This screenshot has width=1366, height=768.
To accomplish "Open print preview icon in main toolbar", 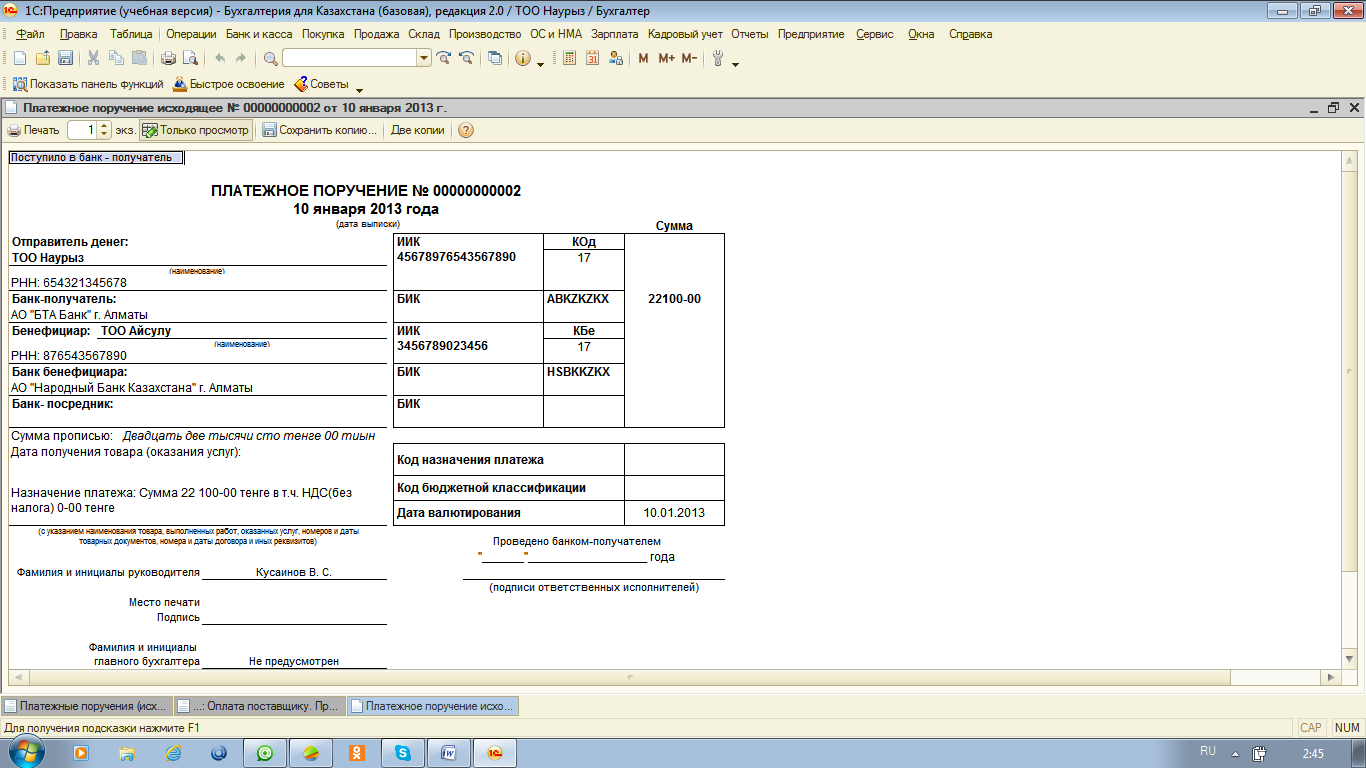I will (x=190, y=58).
